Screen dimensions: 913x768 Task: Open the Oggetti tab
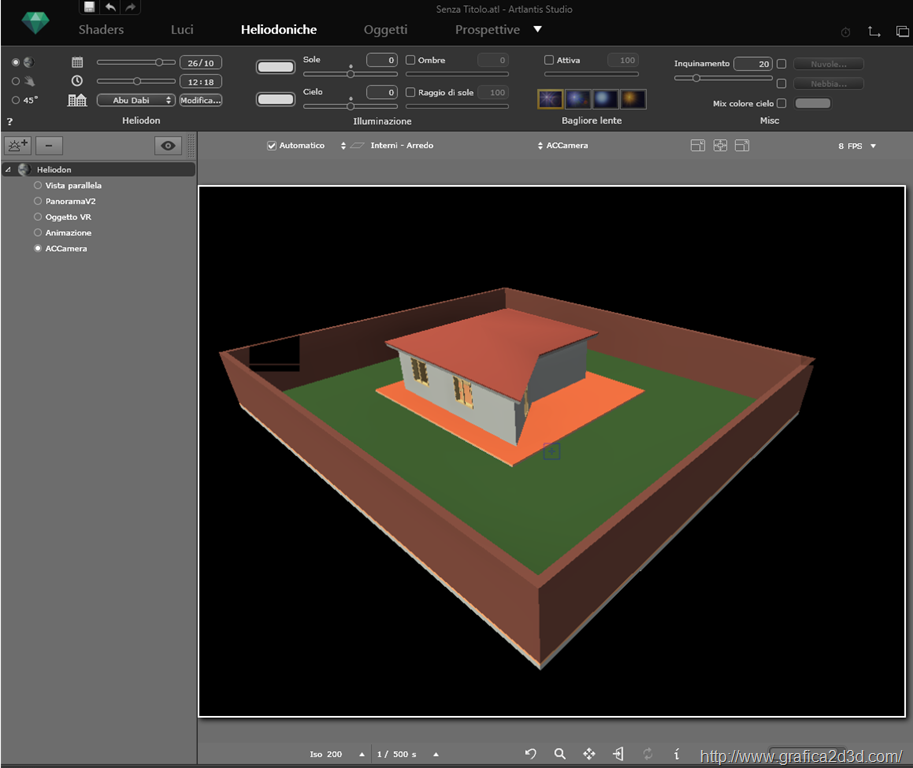[x=385, y=30]
